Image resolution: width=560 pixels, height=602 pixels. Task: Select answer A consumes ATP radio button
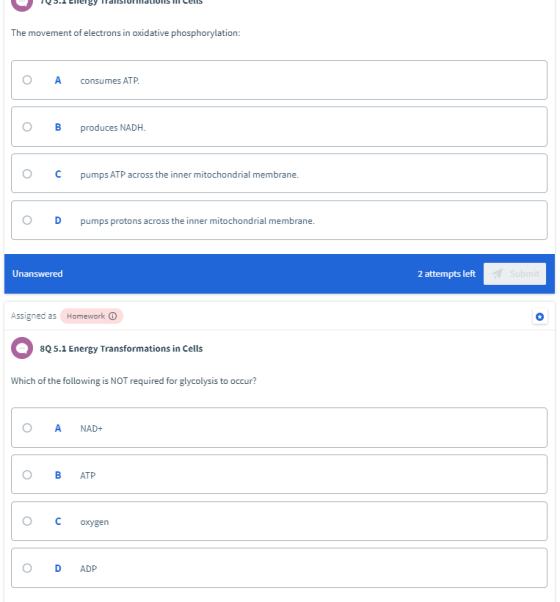(x=27, y=80)
